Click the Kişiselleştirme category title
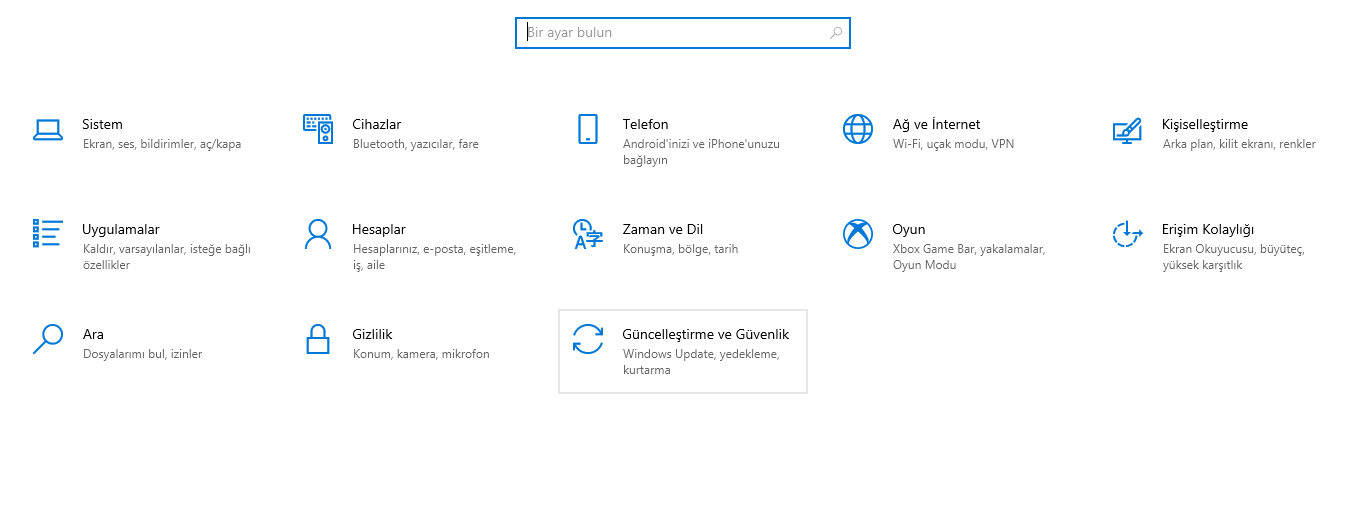Viewport: 1365px width, 520px height. click(1204, 125)
